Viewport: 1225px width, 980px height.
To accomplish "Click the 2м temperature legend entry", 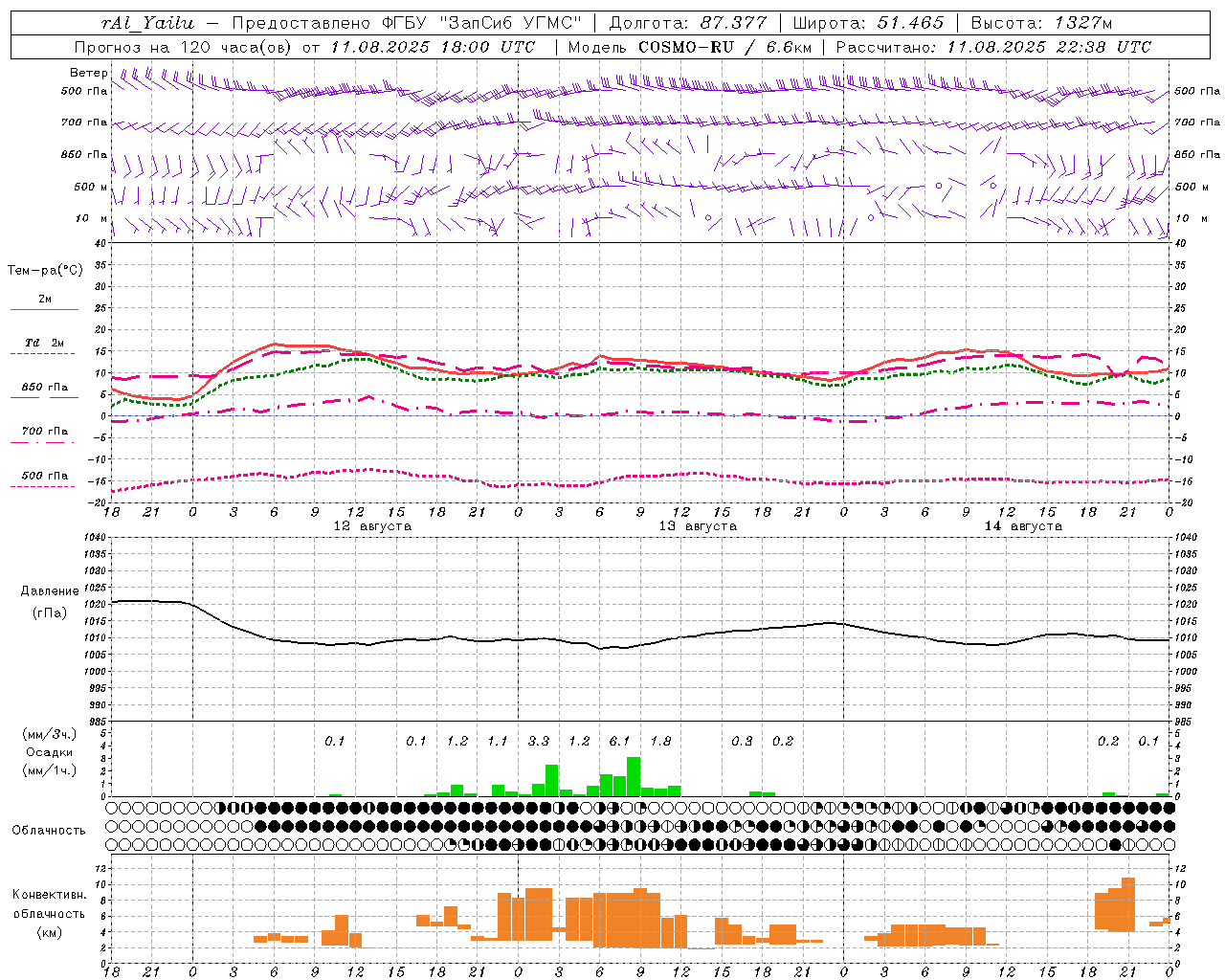I will [45, 300].
